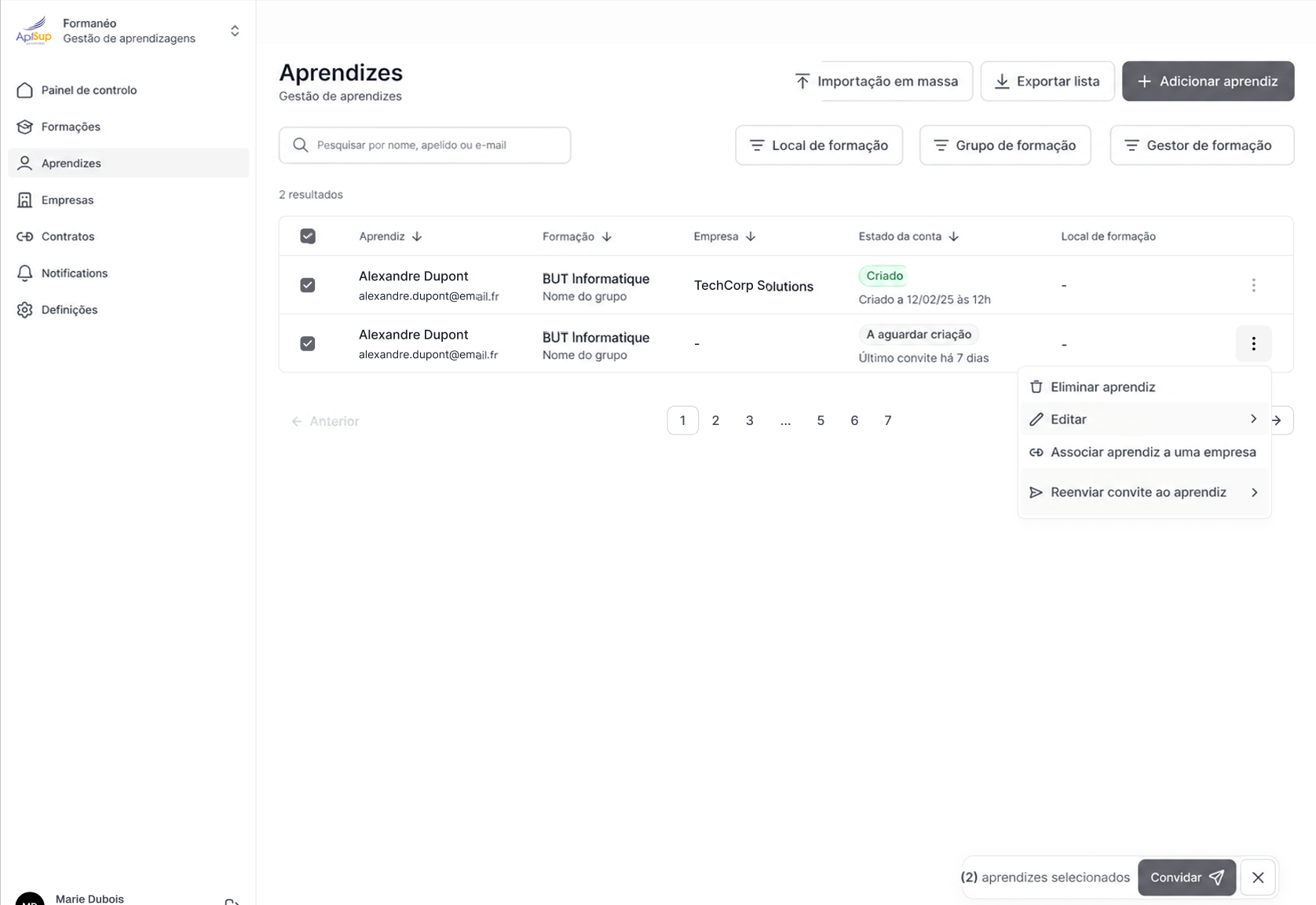Dismiss the selected learners bar
The image size is (1316, 905).
tap(1258, 878)
